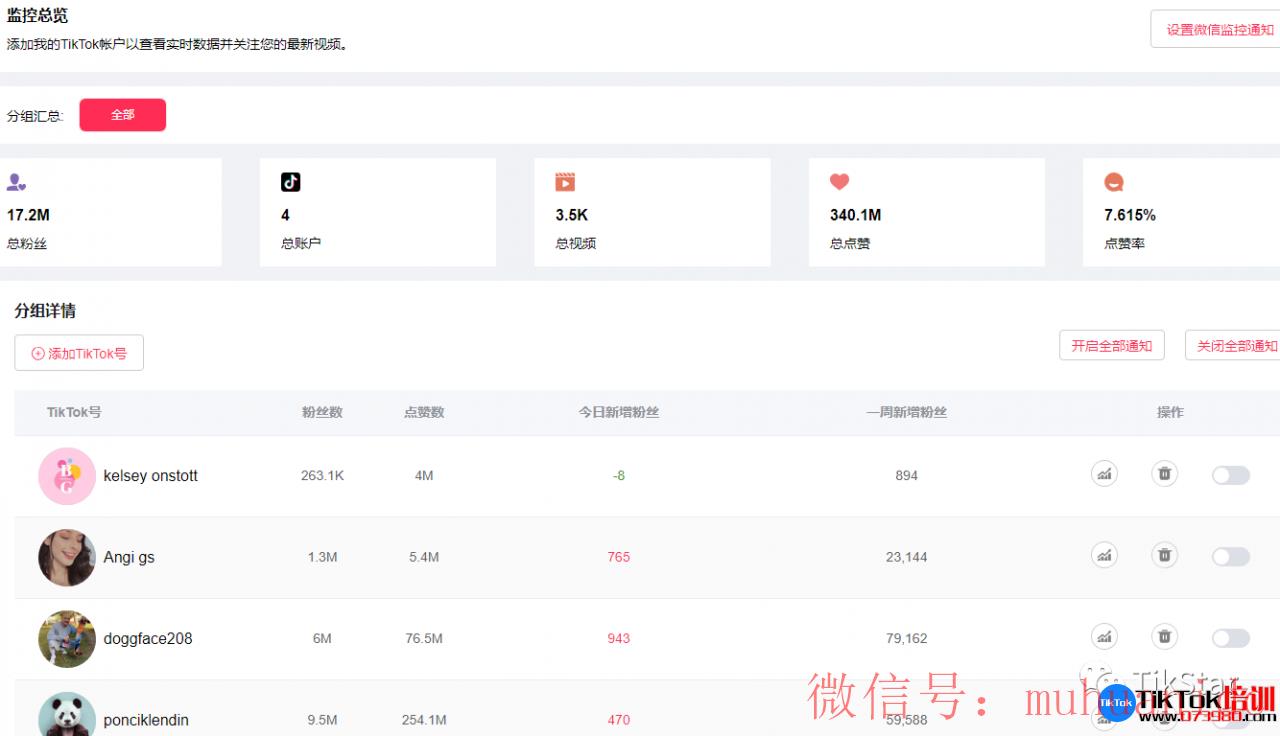Click the TikTok号 column header
This screenshot has width=1280, height=736.
74,412
